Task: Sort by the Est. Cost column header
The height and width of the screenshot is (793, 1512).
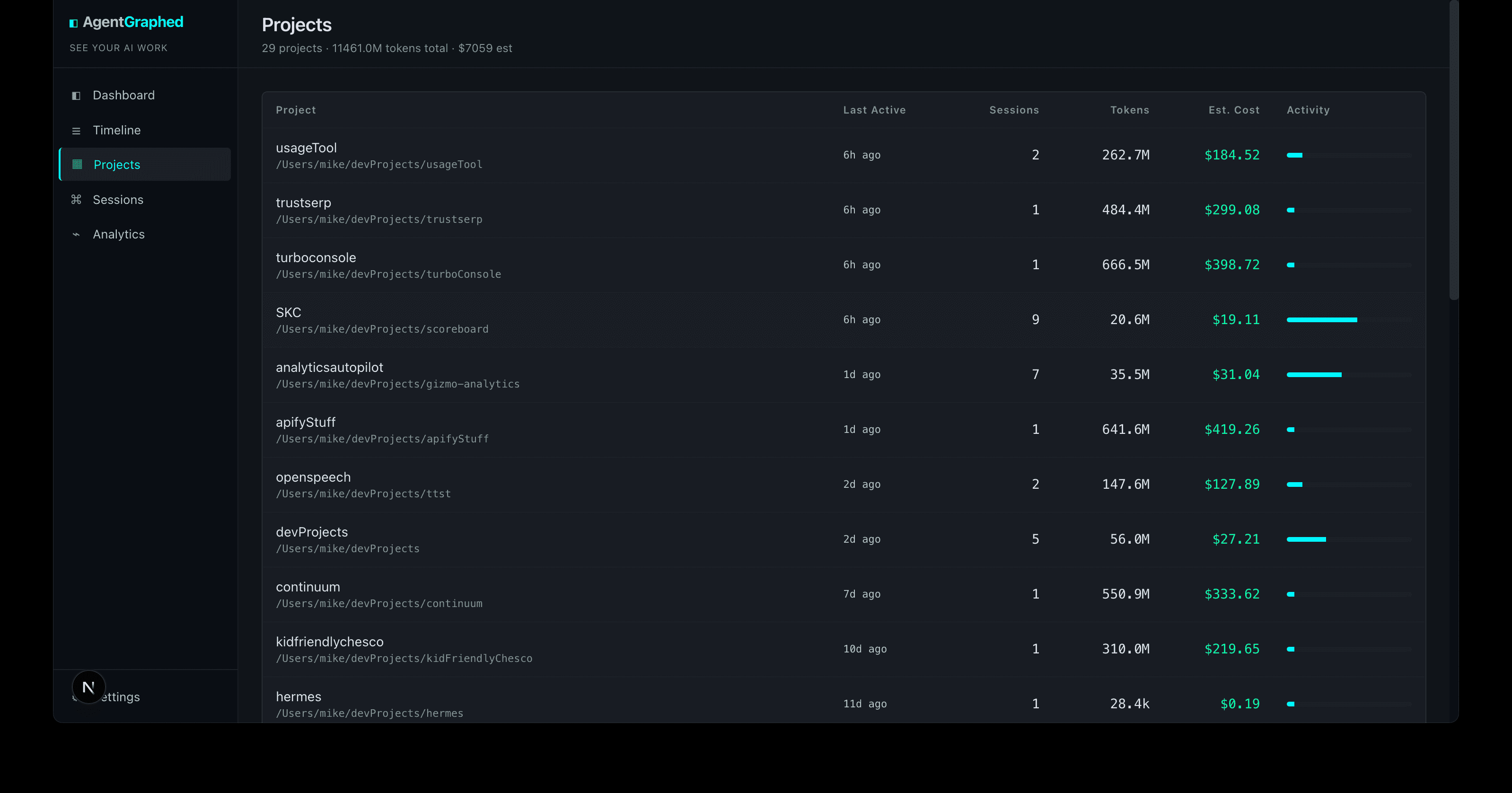Action: point(1234,110)
